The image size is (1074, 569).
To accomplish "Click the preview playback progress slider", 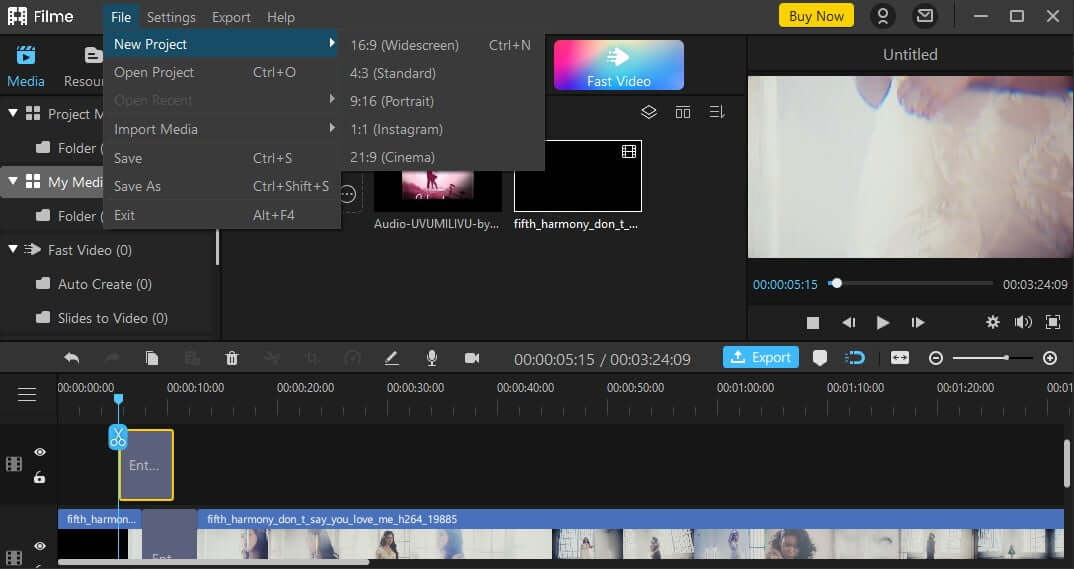I will coord(910,283).
